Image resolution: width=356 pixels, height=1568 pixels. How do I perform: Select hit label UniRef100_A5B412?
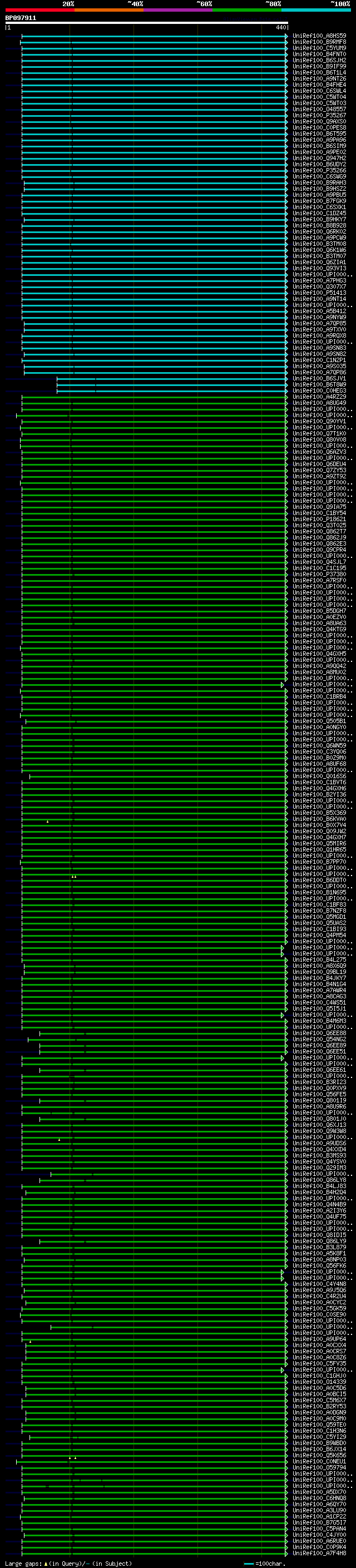tap(319, 311)
